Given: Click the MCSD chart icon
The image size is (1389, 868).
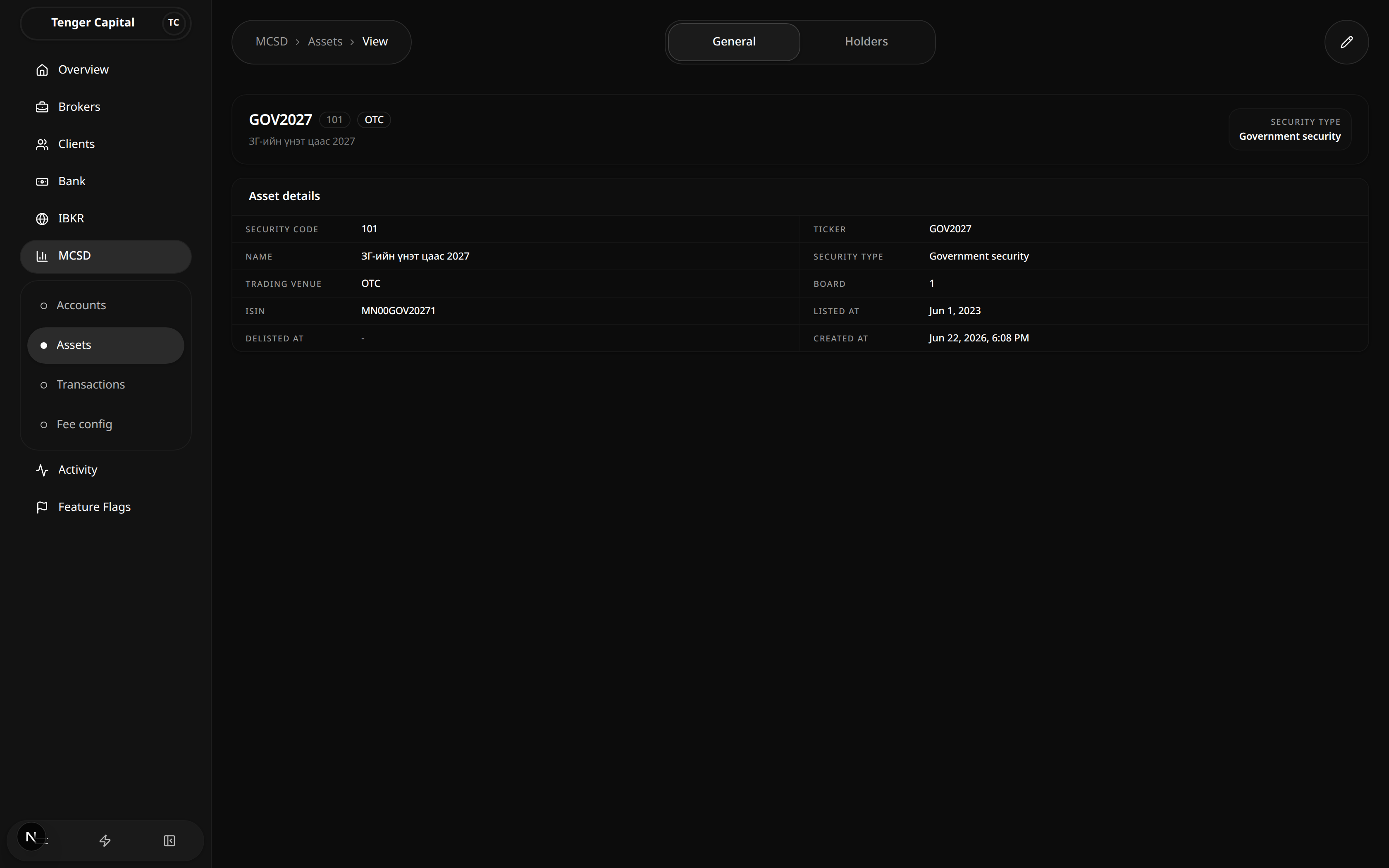Looking at the screenshot, I should tap(42, 256).
